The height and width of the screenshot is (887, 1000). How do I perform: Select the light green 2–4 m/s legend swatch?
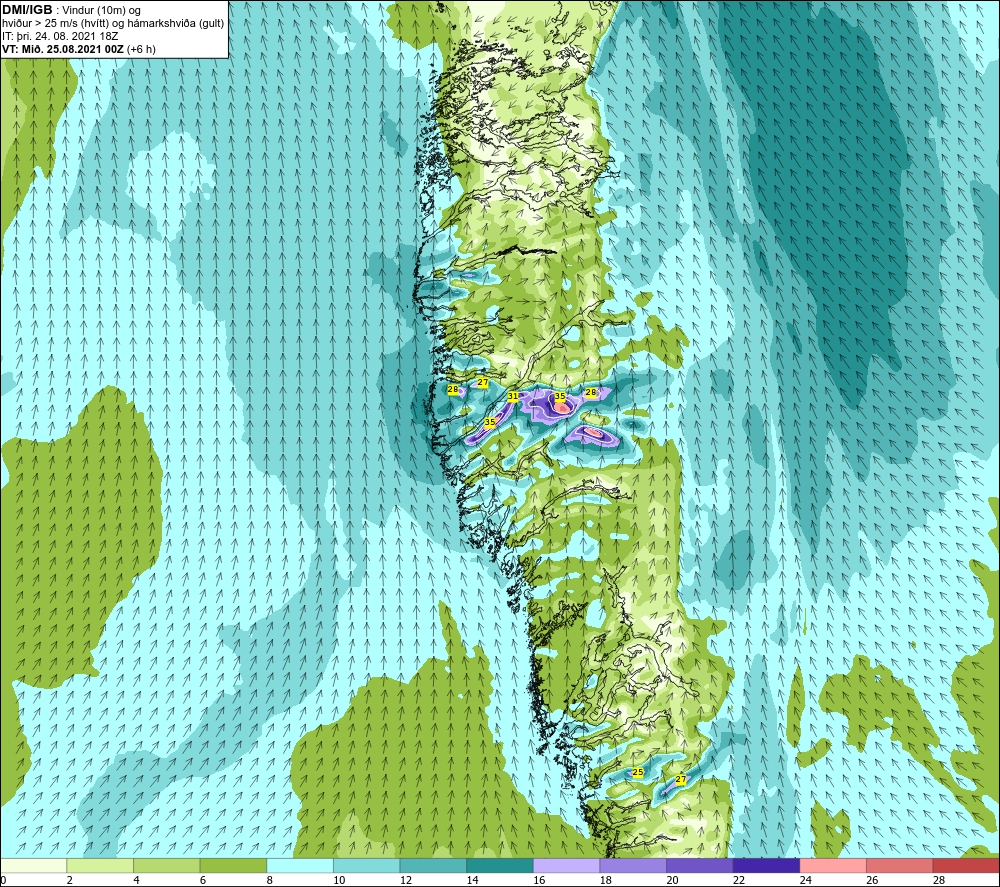[x=99, y=865]
